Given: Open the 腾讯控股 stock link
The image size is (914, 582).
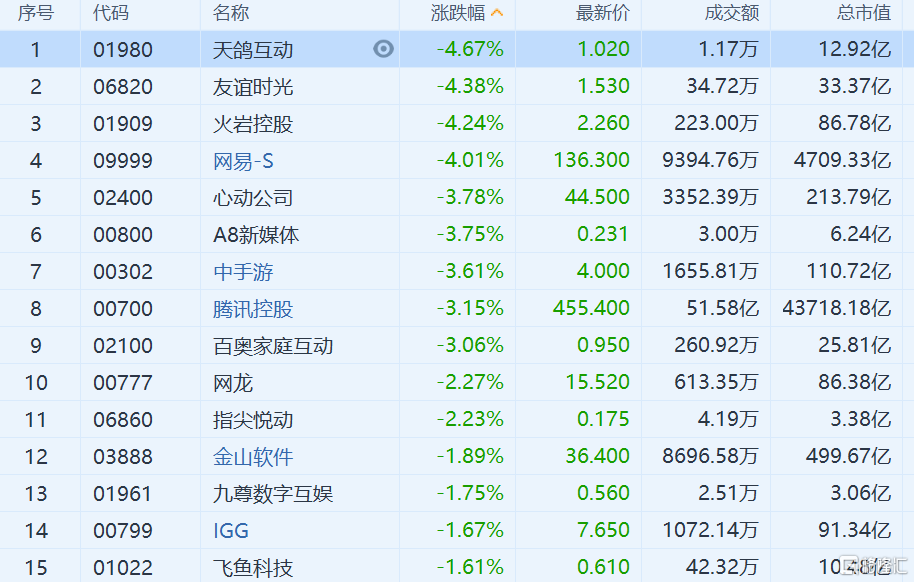Looking at the screenshot, I should click(x=253, y=309).
